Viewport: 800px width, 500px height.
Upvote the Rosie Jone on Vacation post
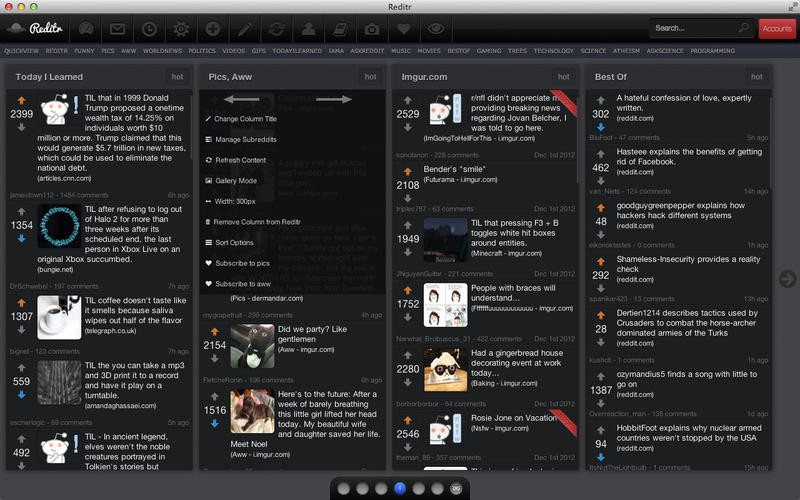coord(408,420)
